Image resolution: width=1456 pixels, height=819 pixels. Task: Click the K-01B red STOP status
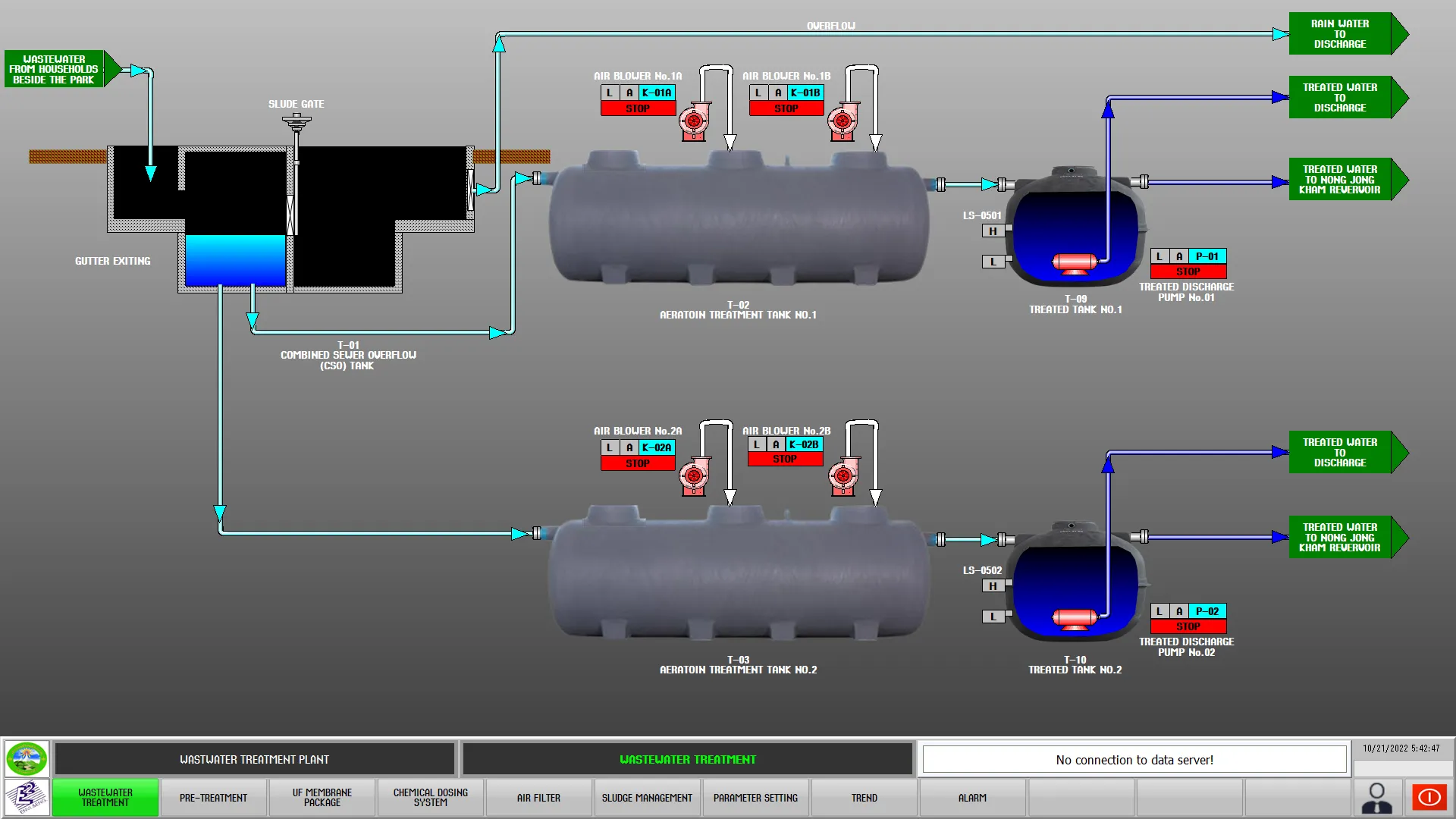tap(786, 108)
